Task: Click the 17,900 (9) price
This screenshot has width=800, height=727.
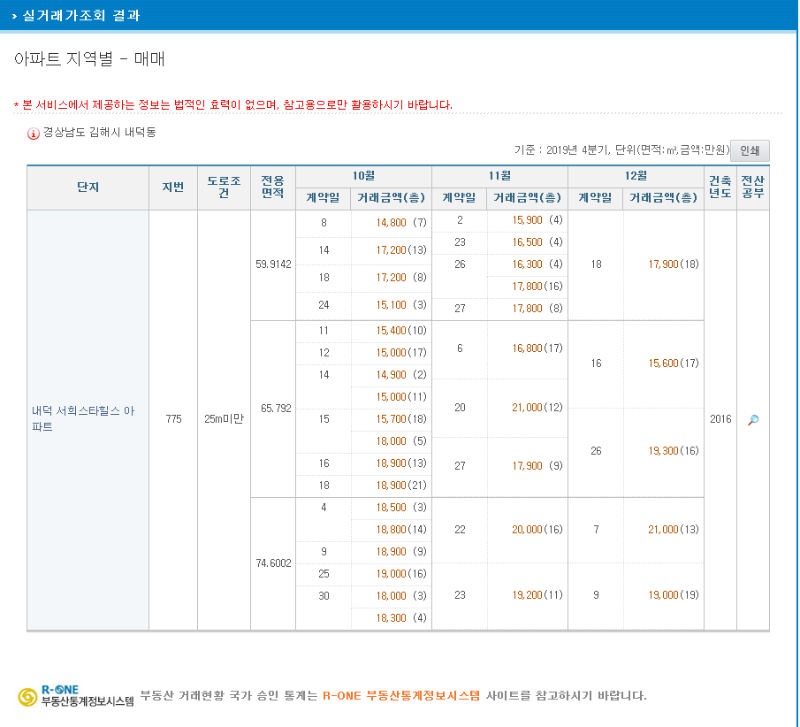Action: coord(537,466)
